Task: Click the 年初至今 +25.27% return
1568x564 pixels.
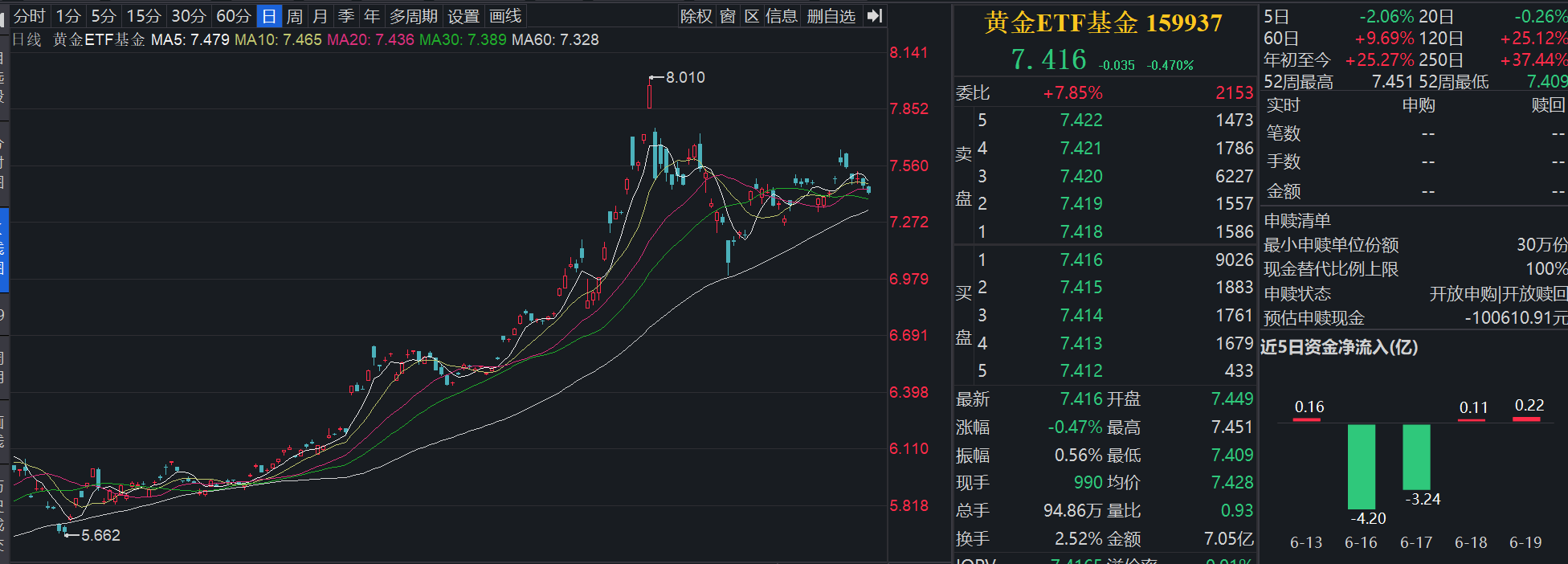Action: point(1380,60)
